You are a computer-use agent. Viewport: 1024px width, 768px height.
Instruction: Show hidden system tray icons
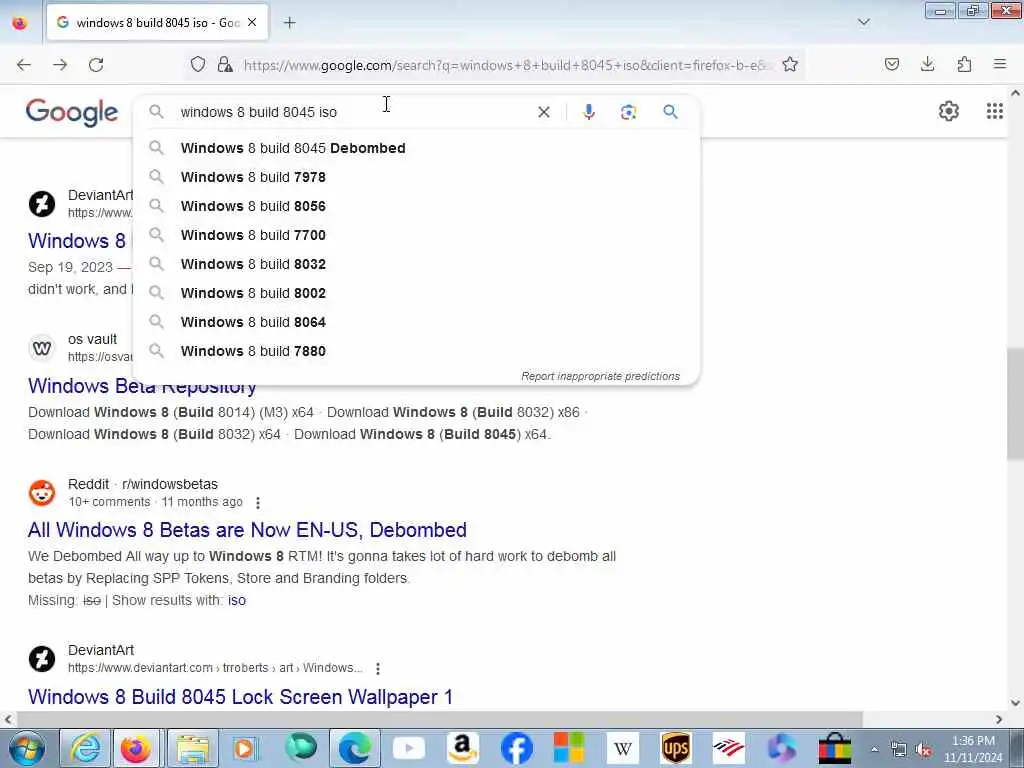pyautogui.click(x=874, y=749)
